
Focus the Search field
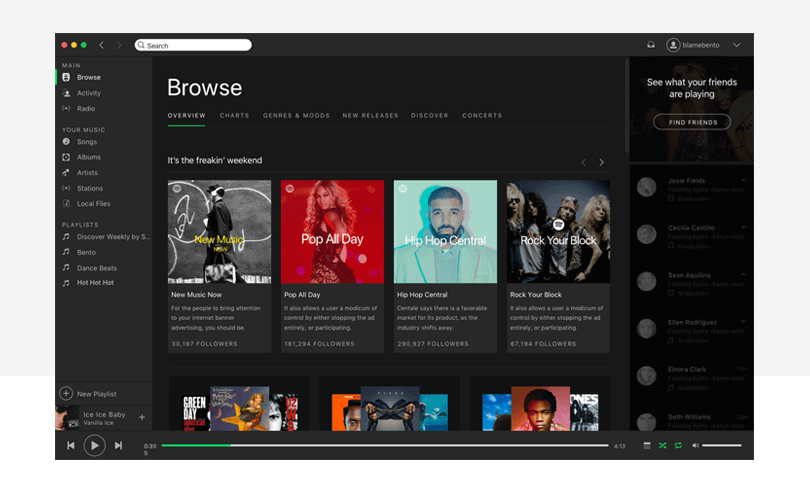coord(193,45)
